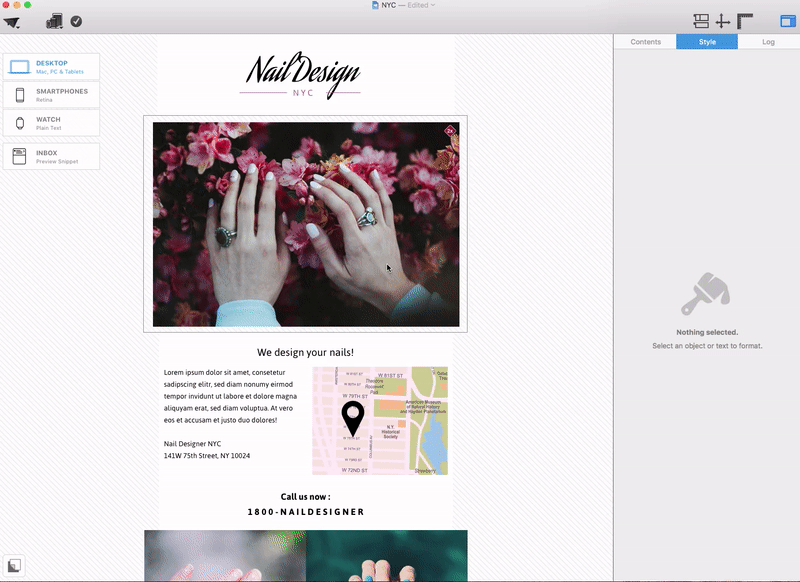Click the crosshair guides icon

tap(722, 21)
